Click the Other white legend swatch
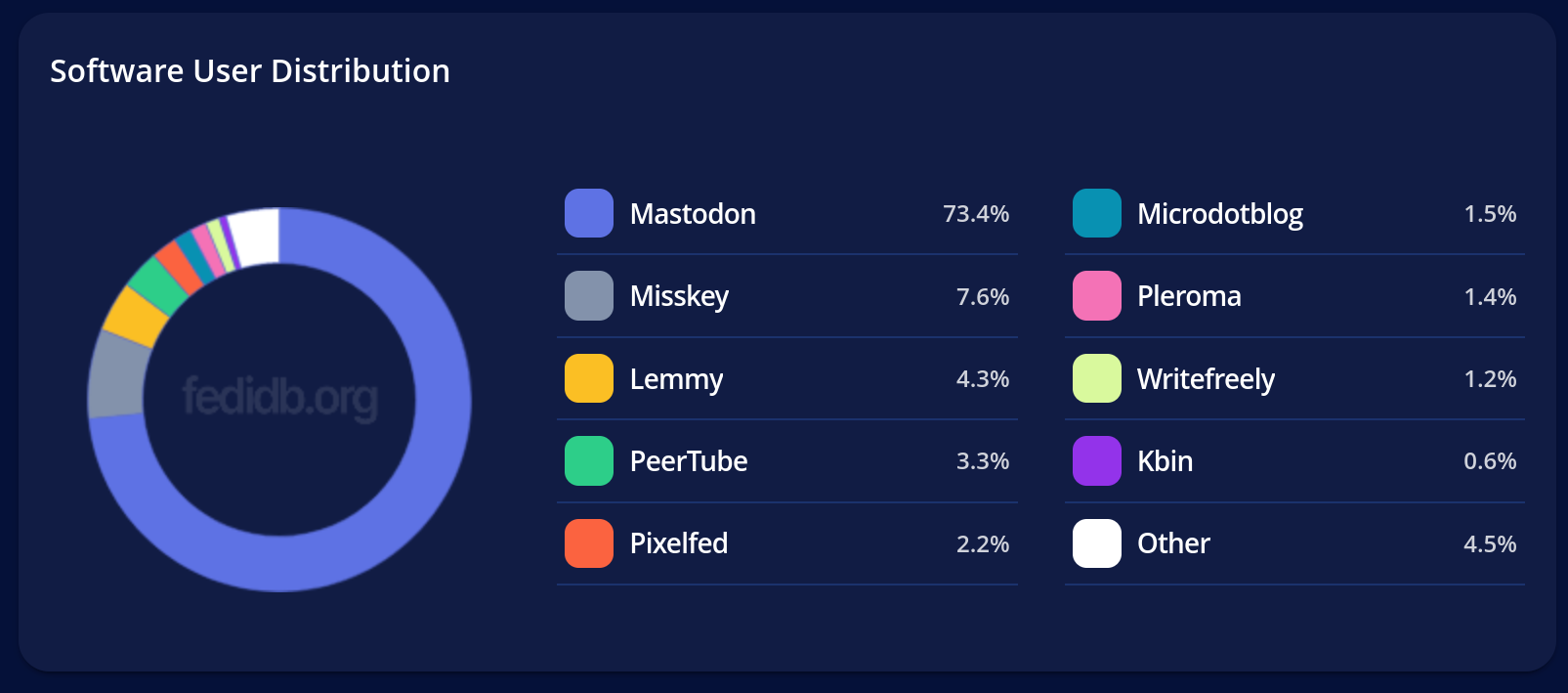The height and width of the screenshot is (693, 1568). (x=1097, y=543)
